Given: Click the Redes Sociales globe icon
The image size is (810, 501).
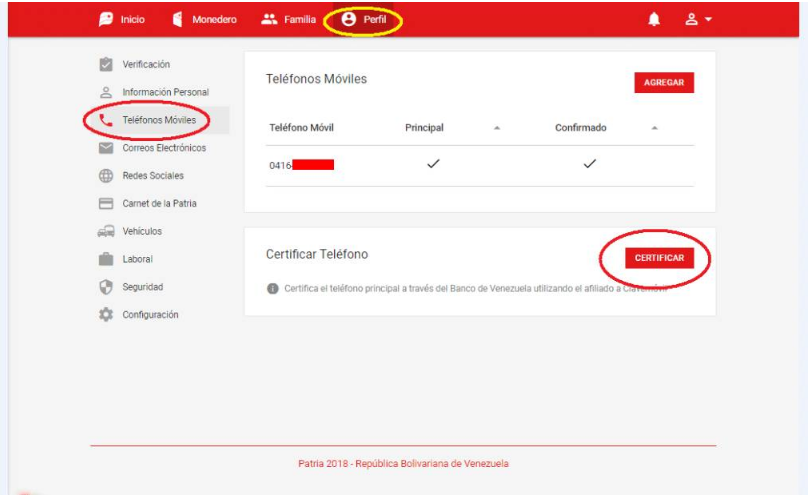Looking at the screenshot, I should coord(105,176).
